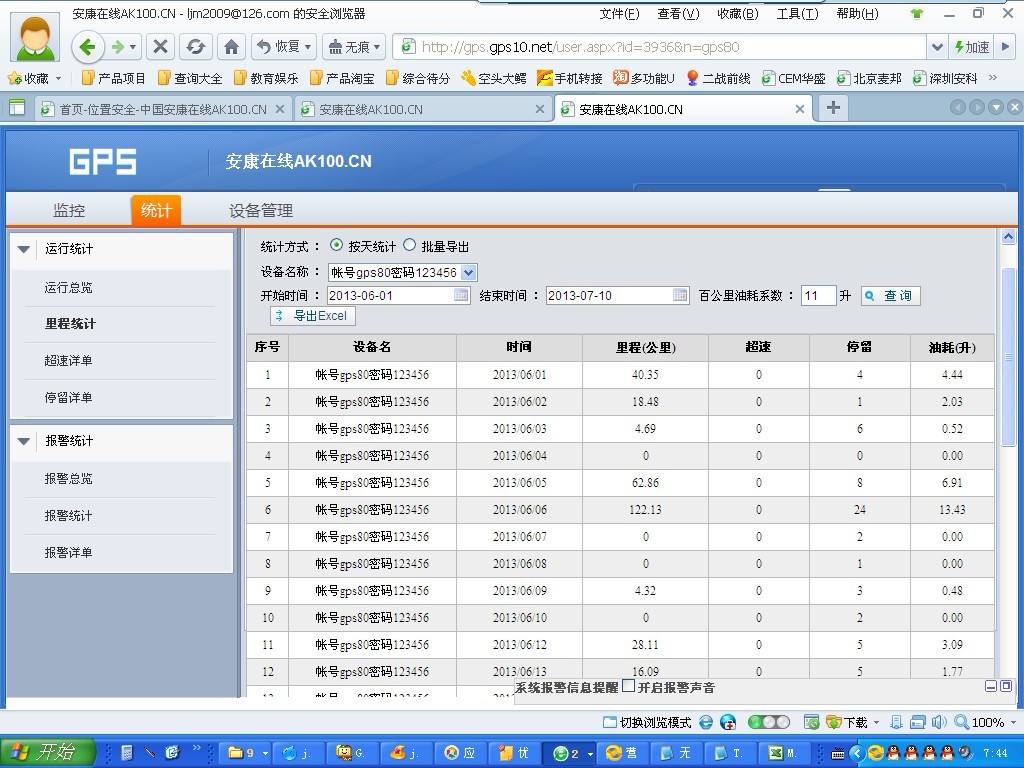
Task: Open the 帮助(H) menu
Action: click(857, 14)
